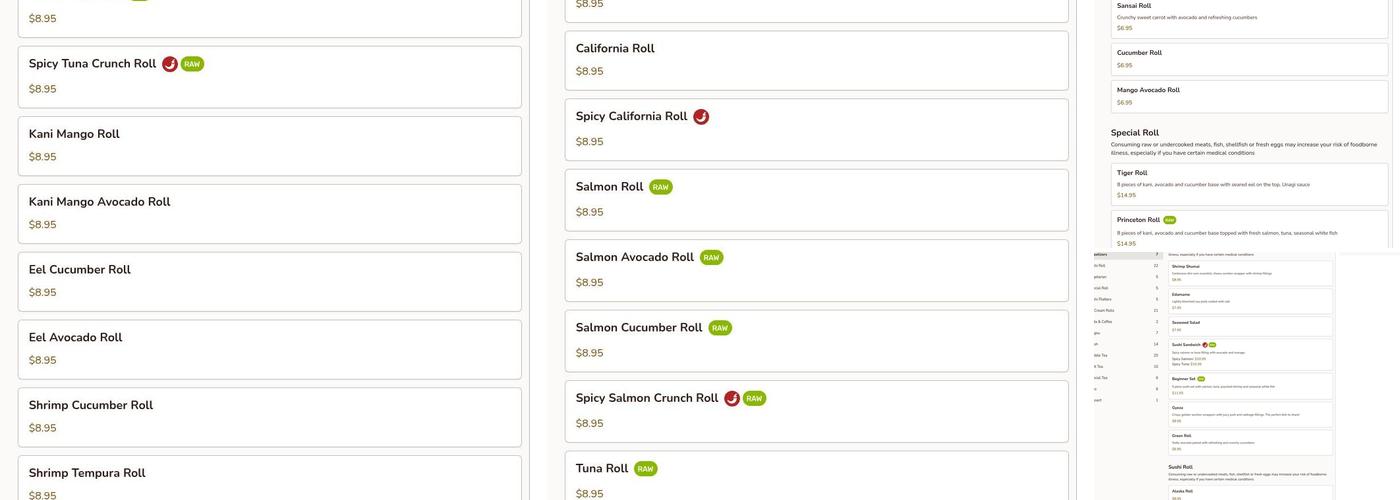Click the RAW badge next to Salmon Roll
This screenshot has height=500, width=1400.
pos(661,187)
